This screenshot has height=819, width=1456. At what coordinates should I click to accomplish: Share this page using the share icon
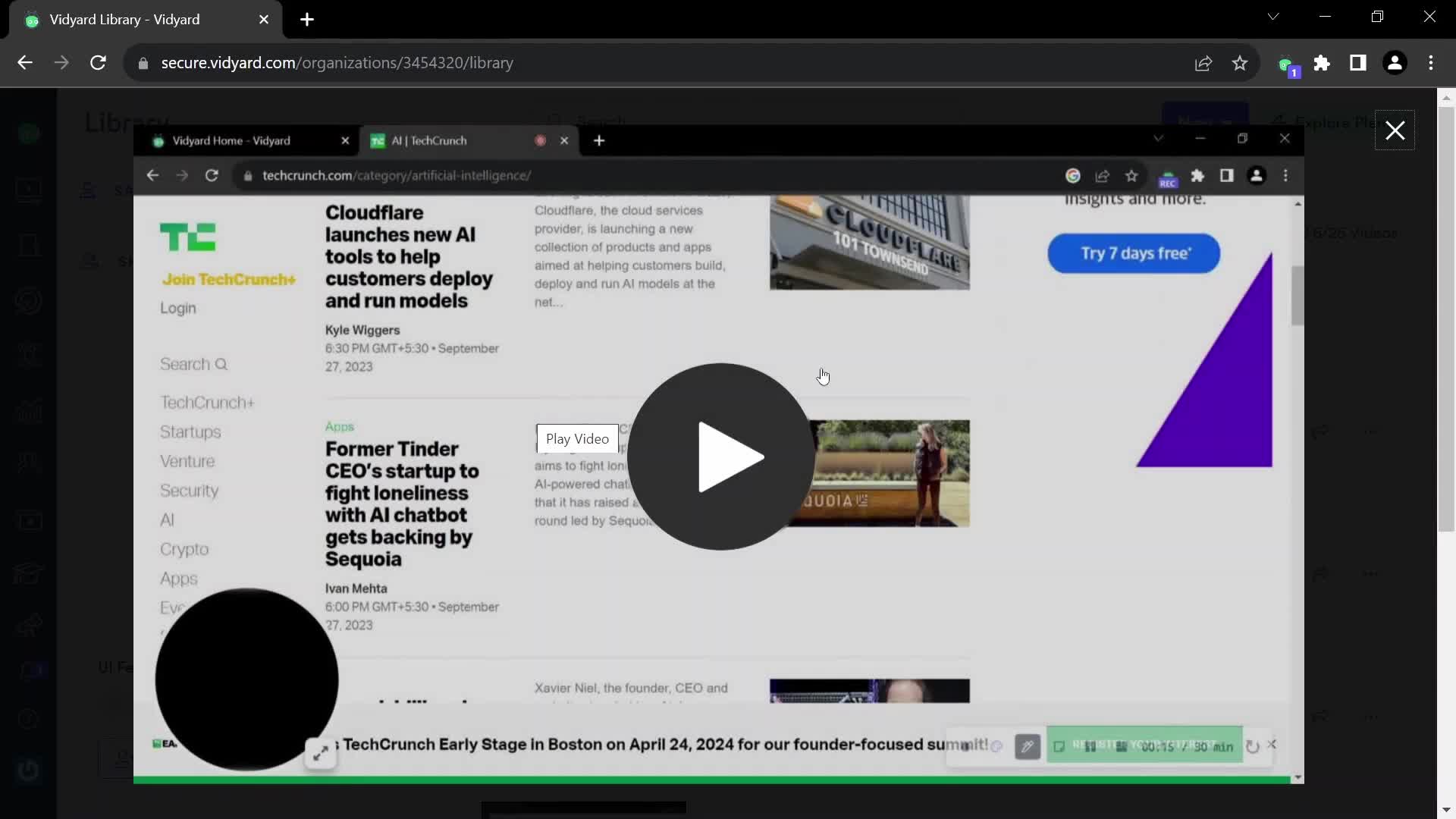[x=1203, y=63]
